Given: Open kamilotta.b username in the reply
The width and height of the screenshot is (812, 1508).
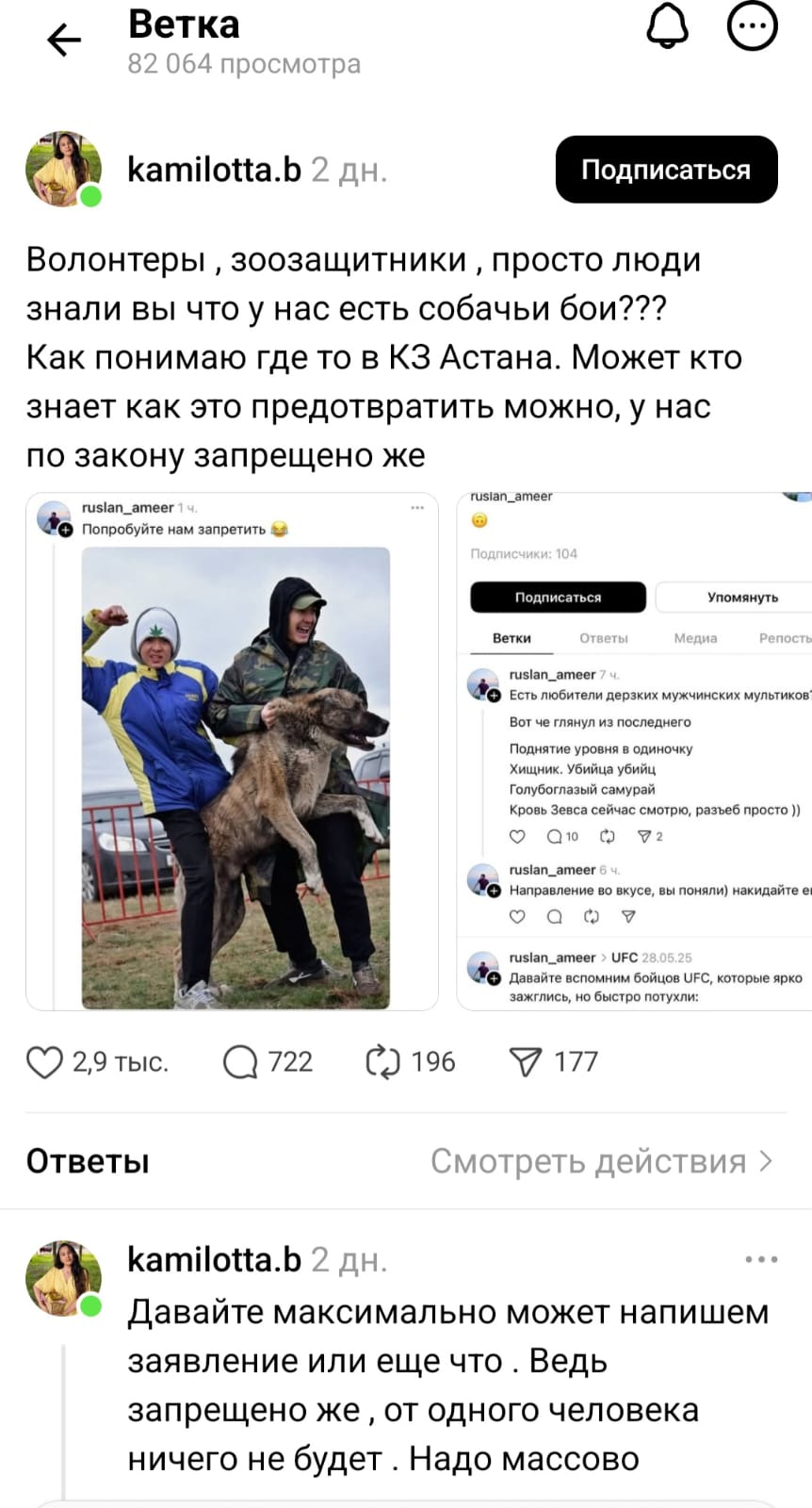Looking at the screenshot, I should (x=214, y=1259).
